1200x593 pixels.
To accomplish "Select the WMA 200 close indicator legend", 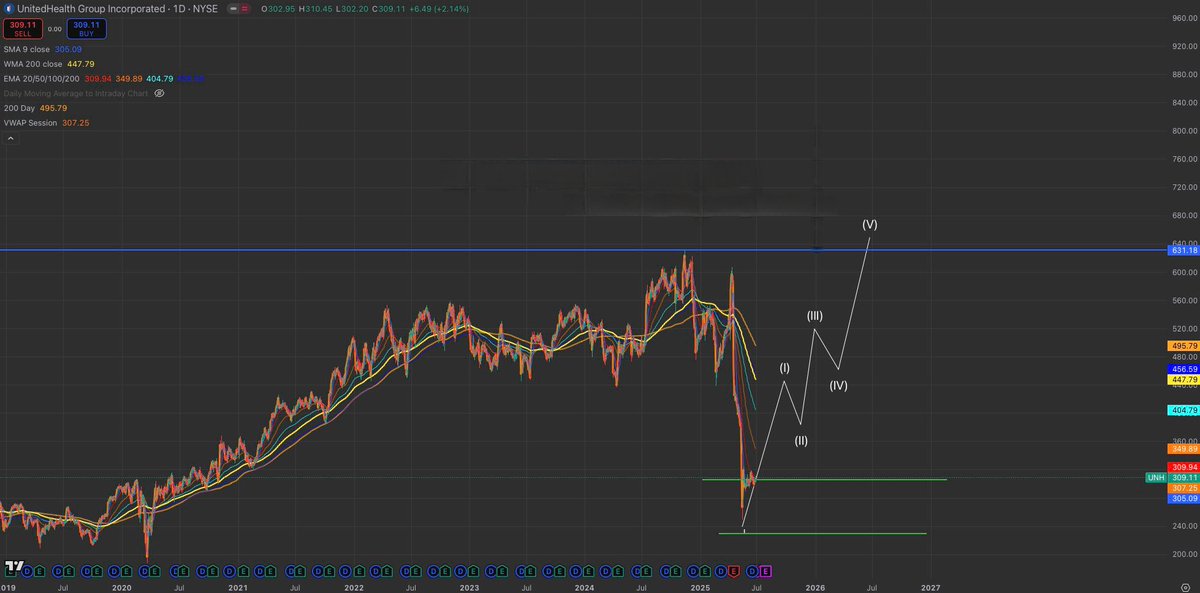I will 50,65.
